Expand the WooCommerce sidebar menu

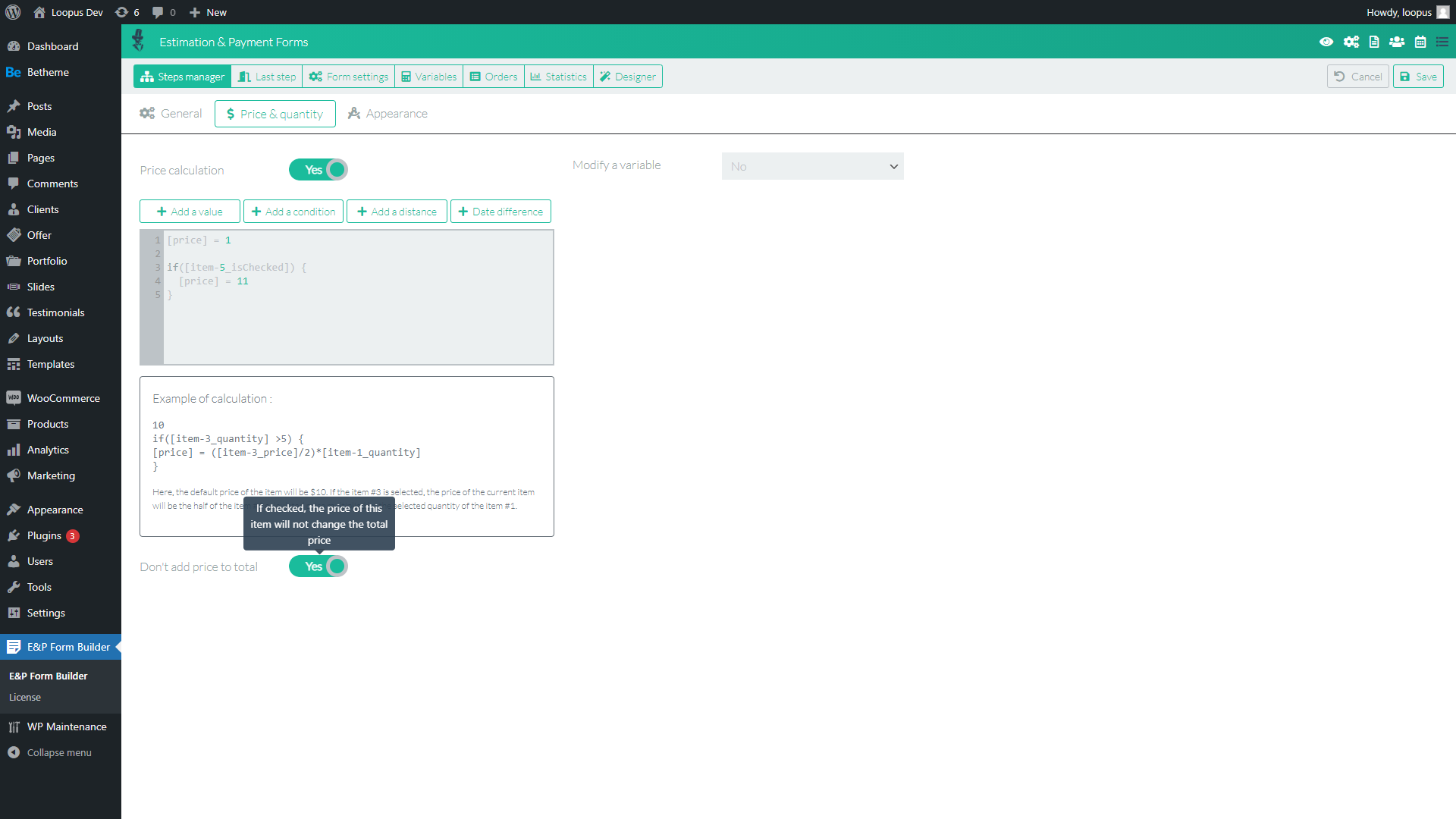63,398
